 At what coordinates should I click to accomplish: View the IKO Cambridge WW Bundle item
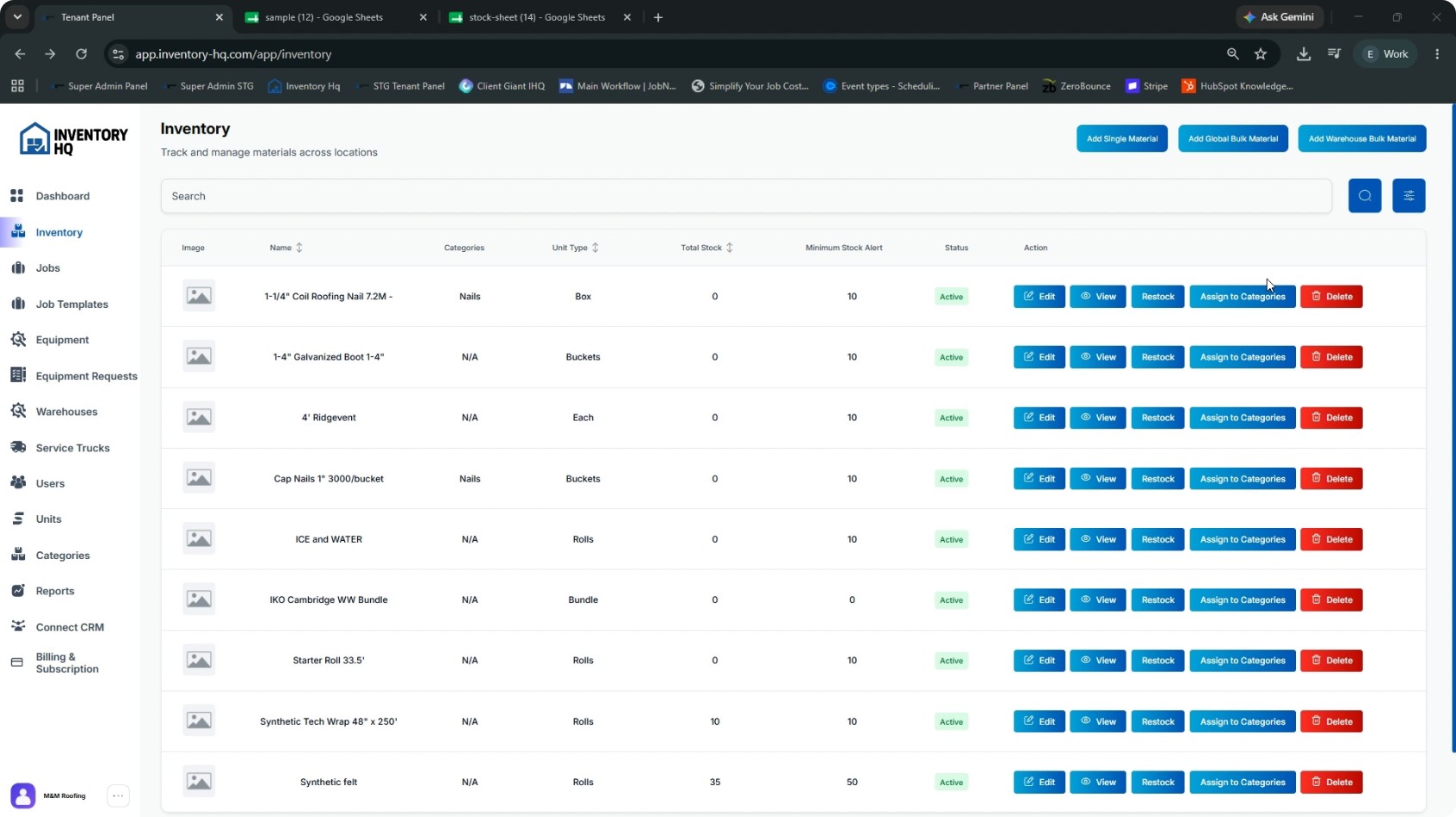(x=1098, y=600)
